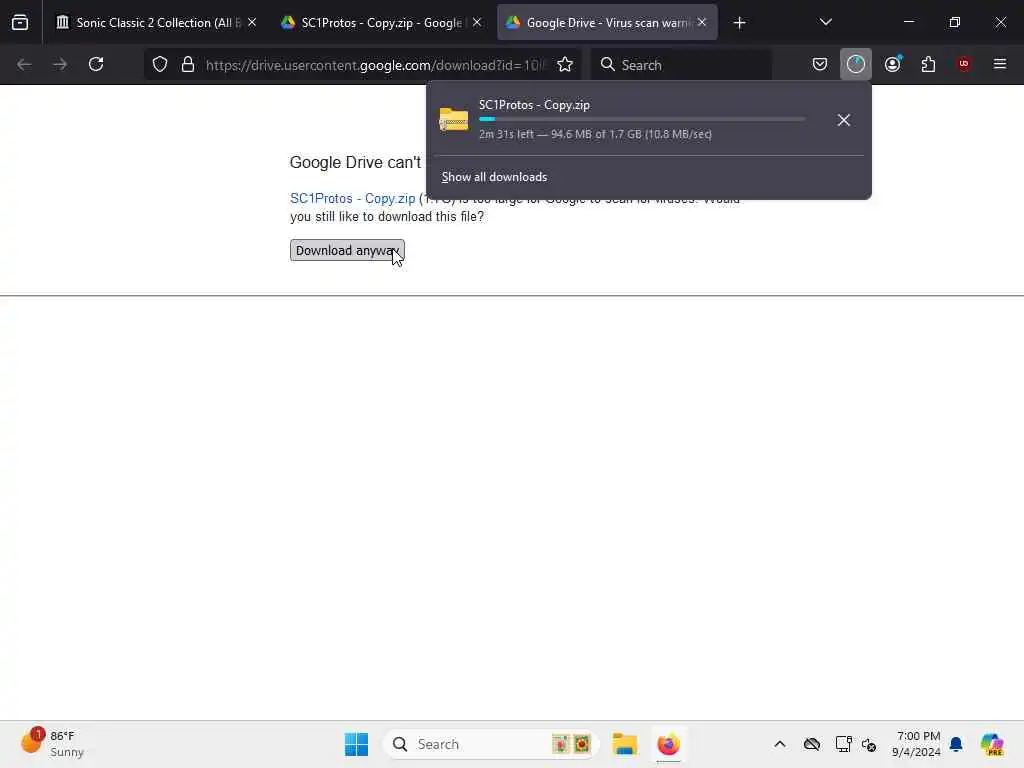Switch to SC1Protos - Copy.zip Google Drive tab
The height and width of the screenshot is (768, 1024).
380,23
